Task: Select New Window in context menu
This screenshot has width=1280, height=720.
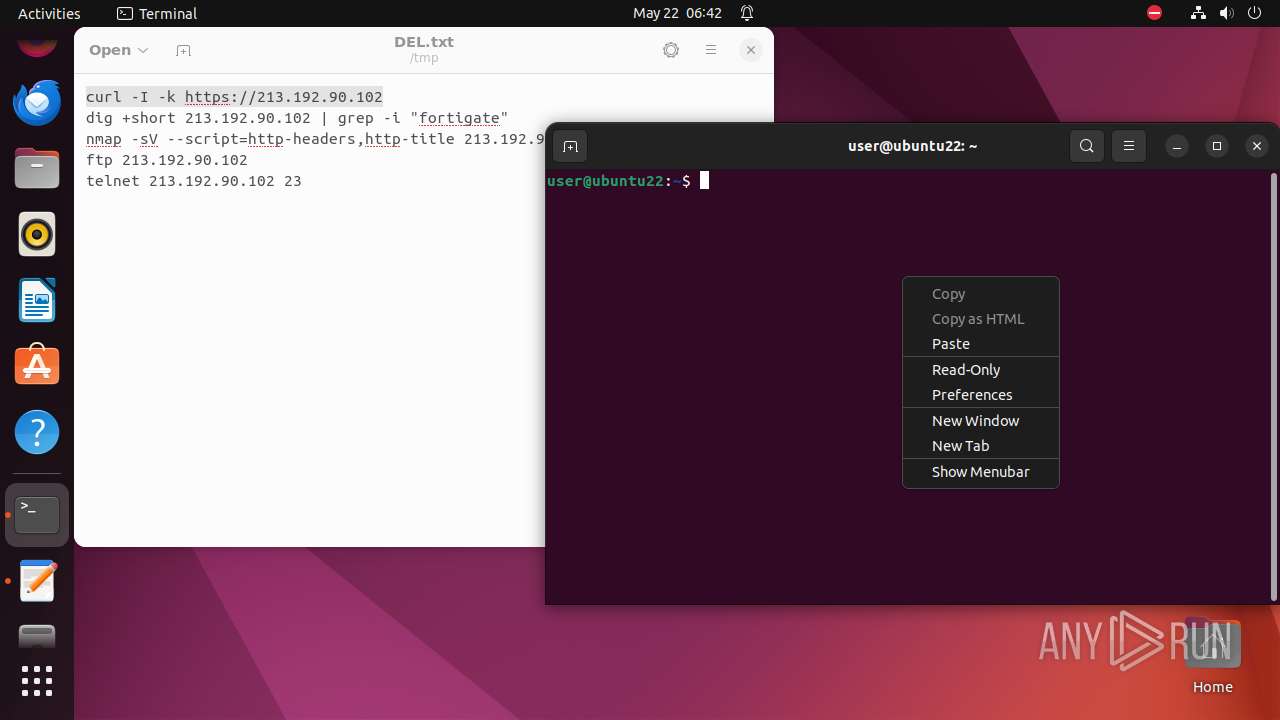Action: tap(981, 420)
